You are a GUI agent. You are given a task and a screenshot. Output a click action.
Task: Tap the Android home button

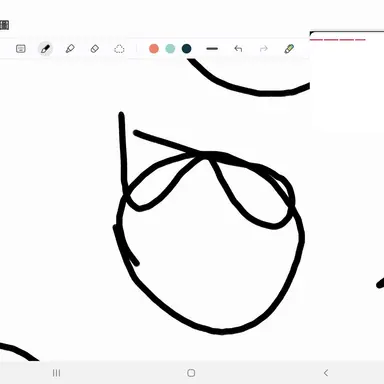tap(191, 373)
